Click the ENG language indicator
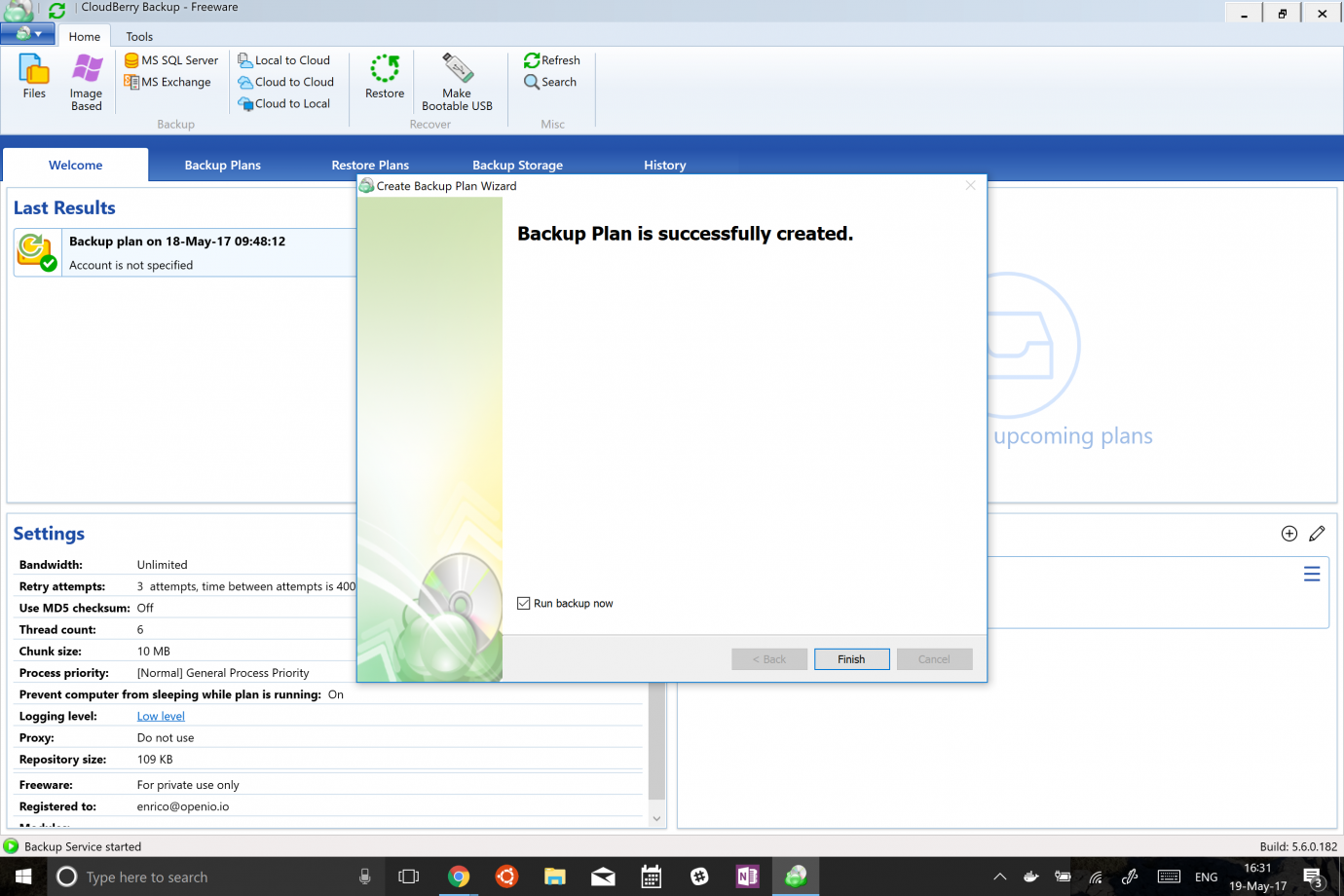Screen dimensions: 1344x896 click(1206, 877)
